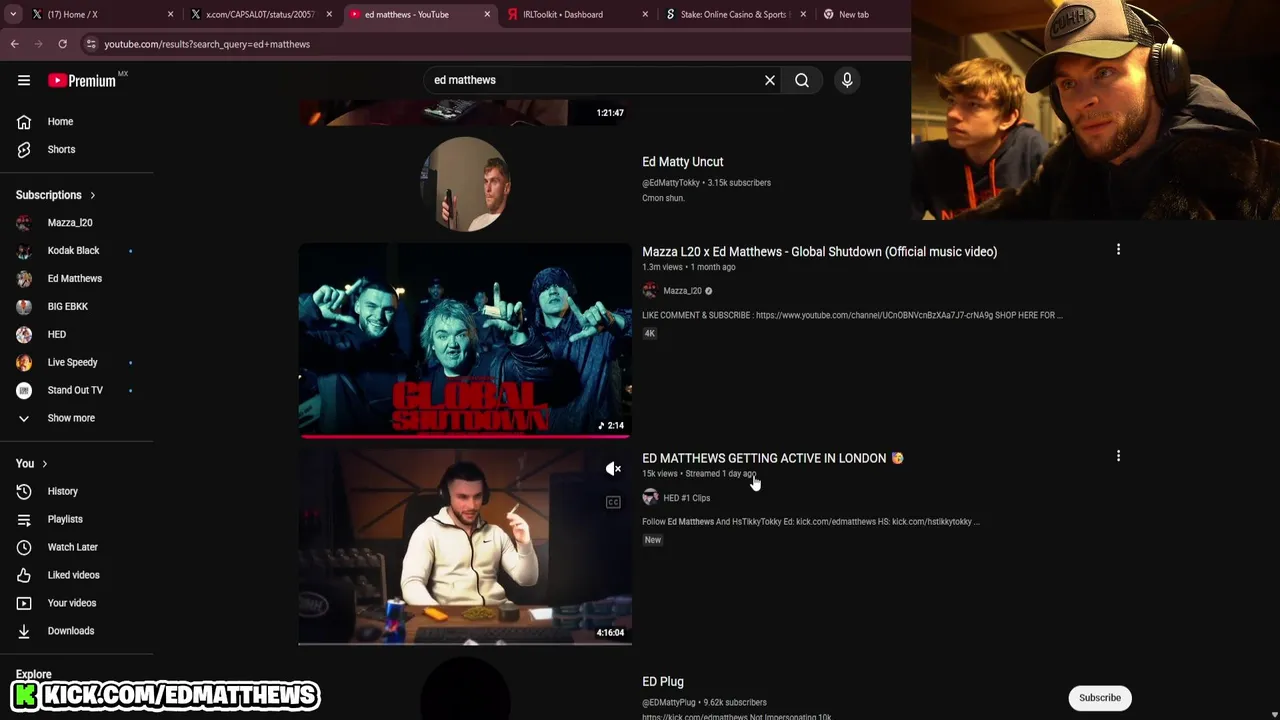Expand the Subscriptions section chevron
1280x720 pixels.
[x=92, y=195]
